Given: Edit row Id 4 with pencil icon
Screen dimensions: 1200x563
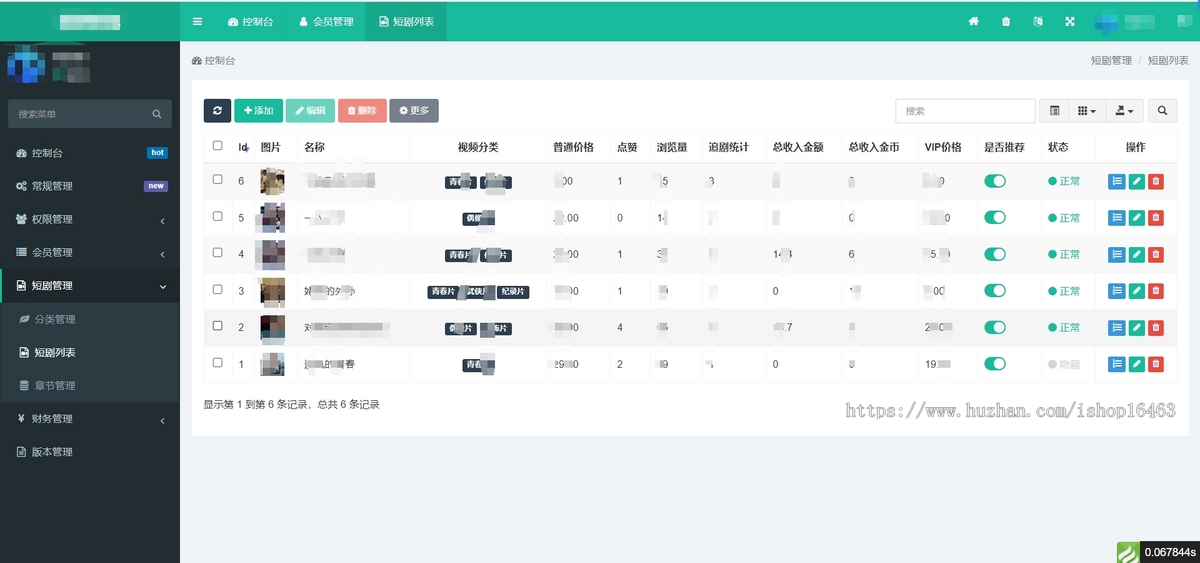Looking at the screenshot, I should click(x=1136, y=254).
